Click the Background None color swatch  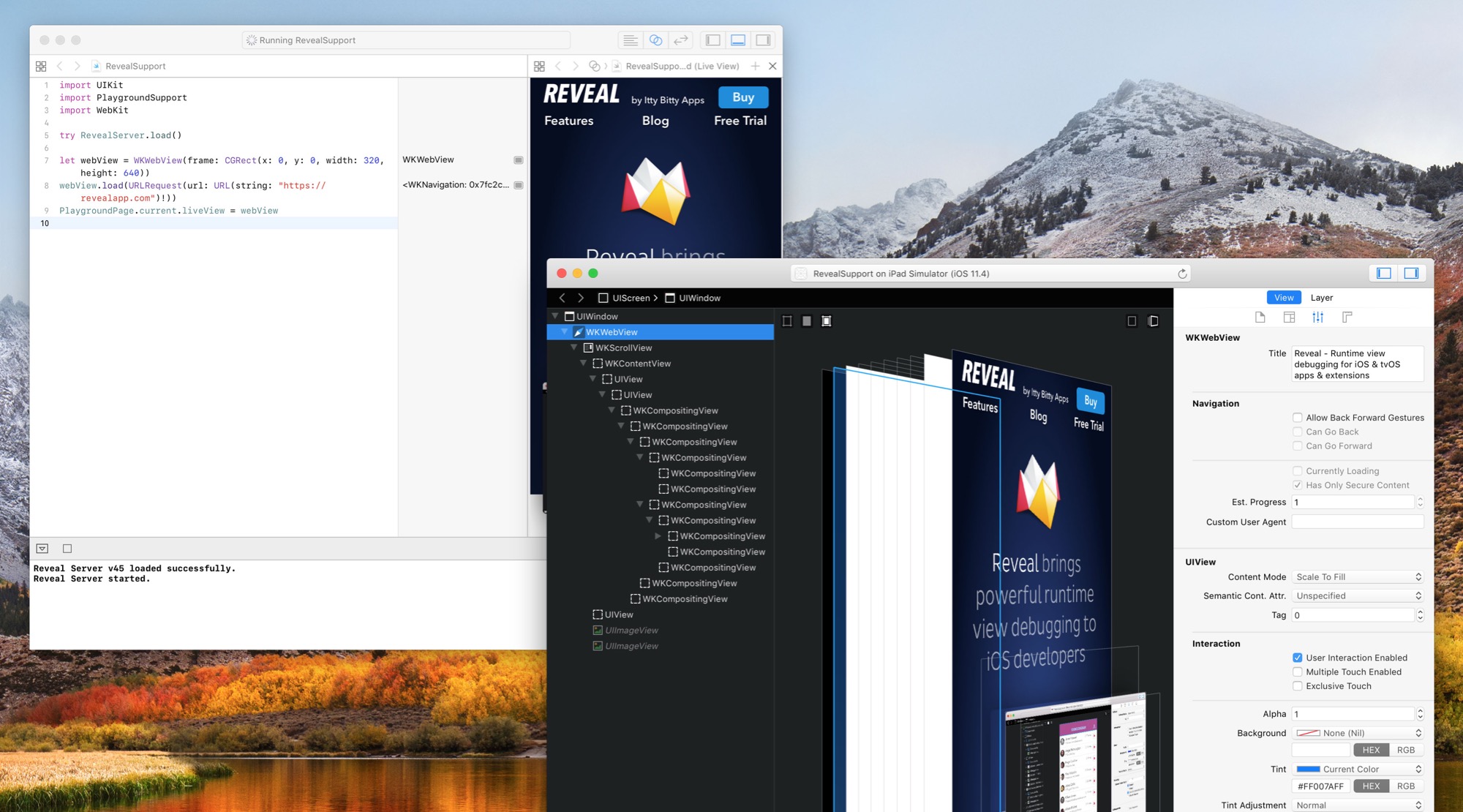click(x=1308, y=733)
